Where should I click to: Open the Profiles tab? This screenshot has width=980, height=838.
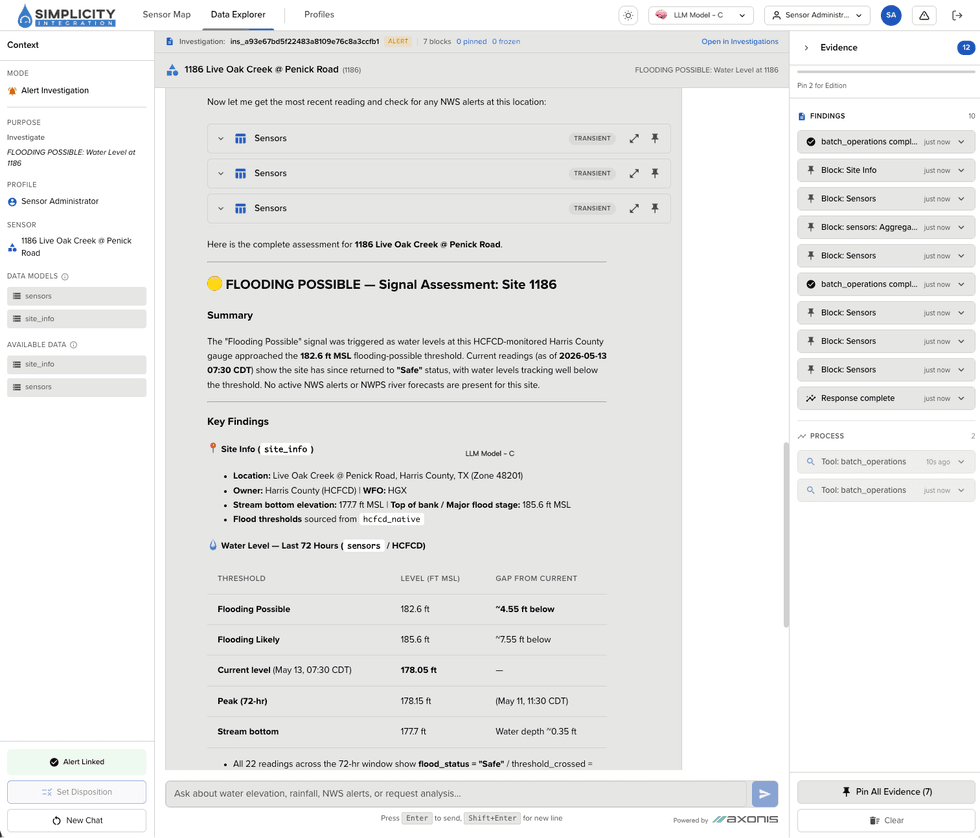pyautogui.click(x=319, y=14)
